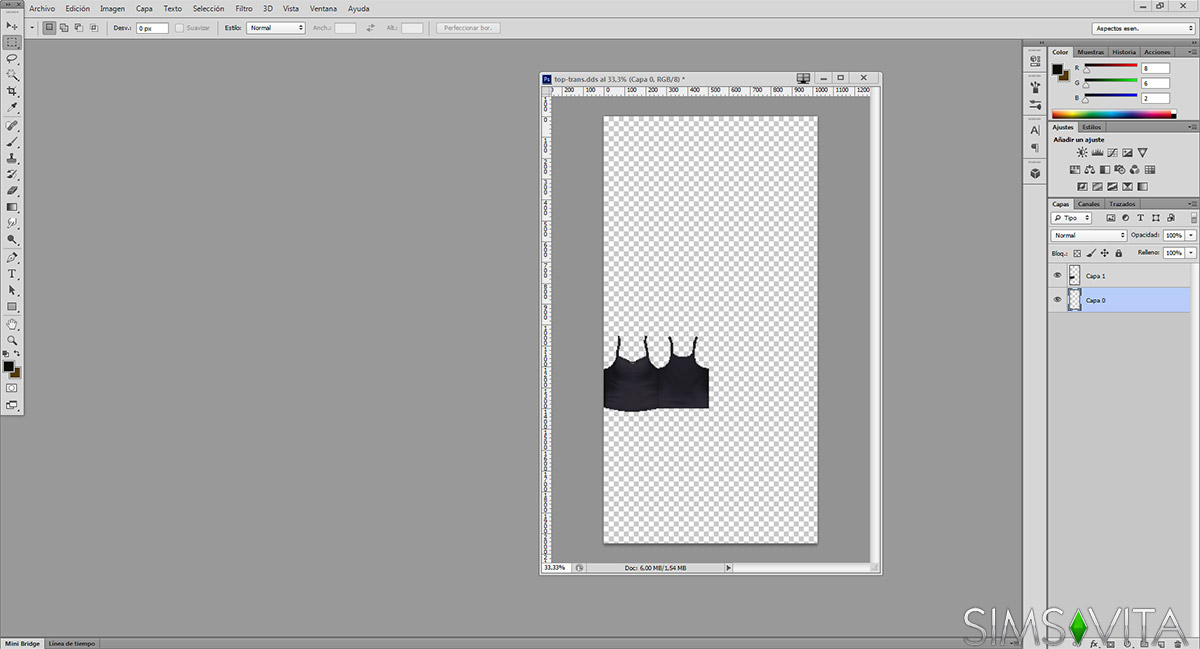This screenshot has height=649, width=1200.
Task: Click the Color Balance adjustment icon
Action: [x=1090, y=170]
